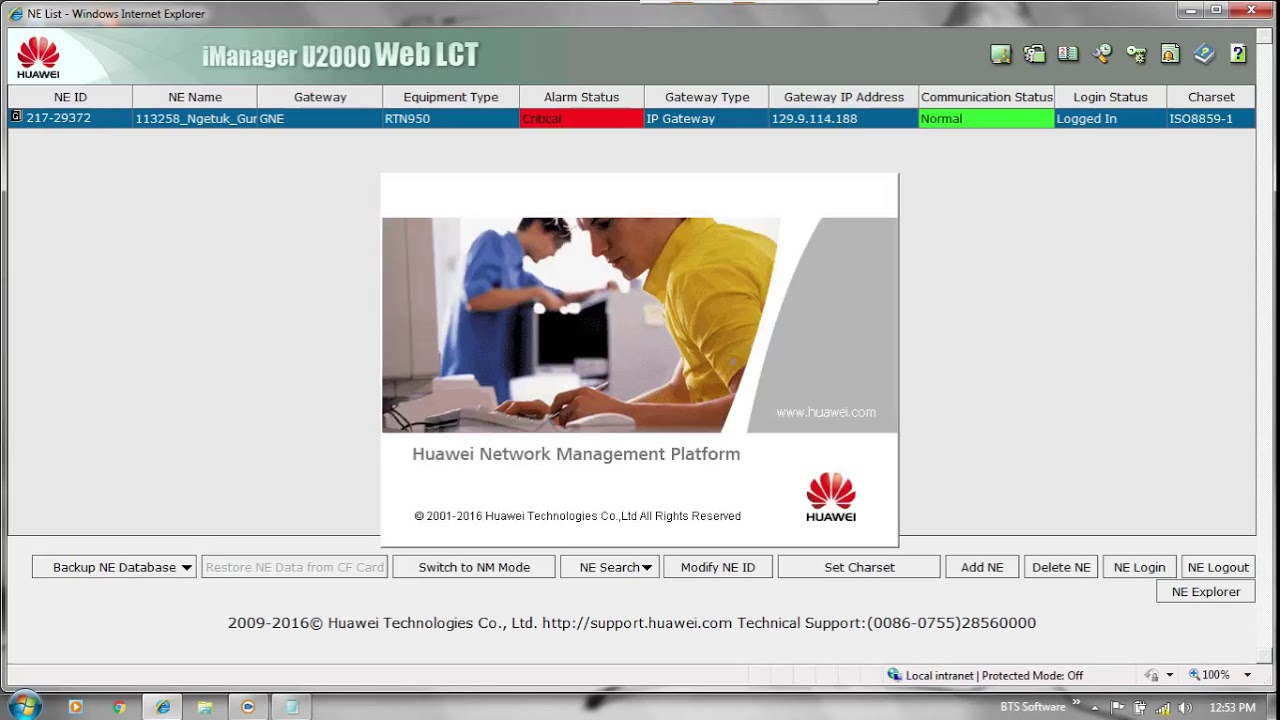Click BTS Software taskbar toolbar label

click(x=1033, y=706)
